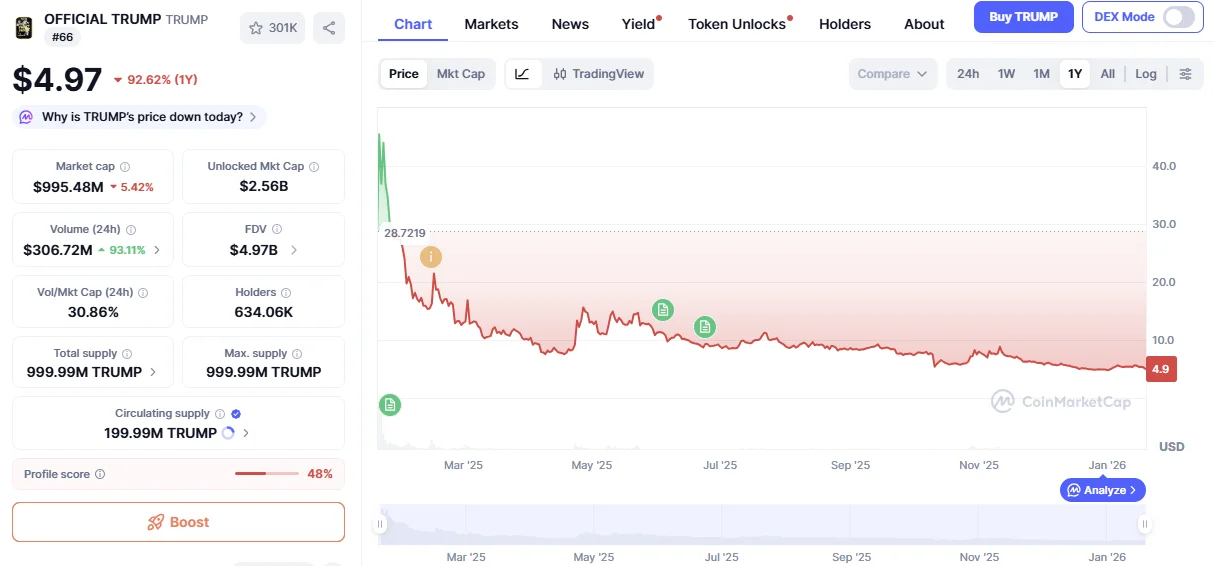Click the 92.62% (1Y) change text
This screenshot has height=566, width=1213.
[162, 80]
